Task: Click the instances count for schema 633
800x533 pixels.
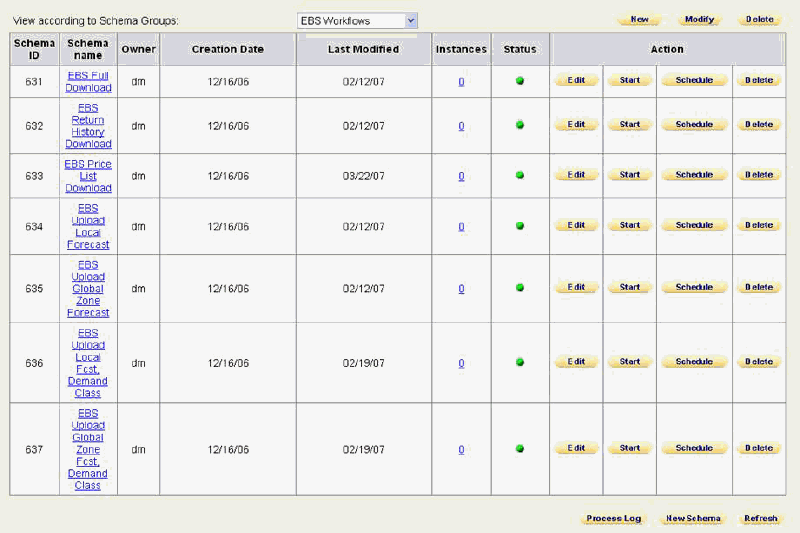Action: [x=461, y=176]
